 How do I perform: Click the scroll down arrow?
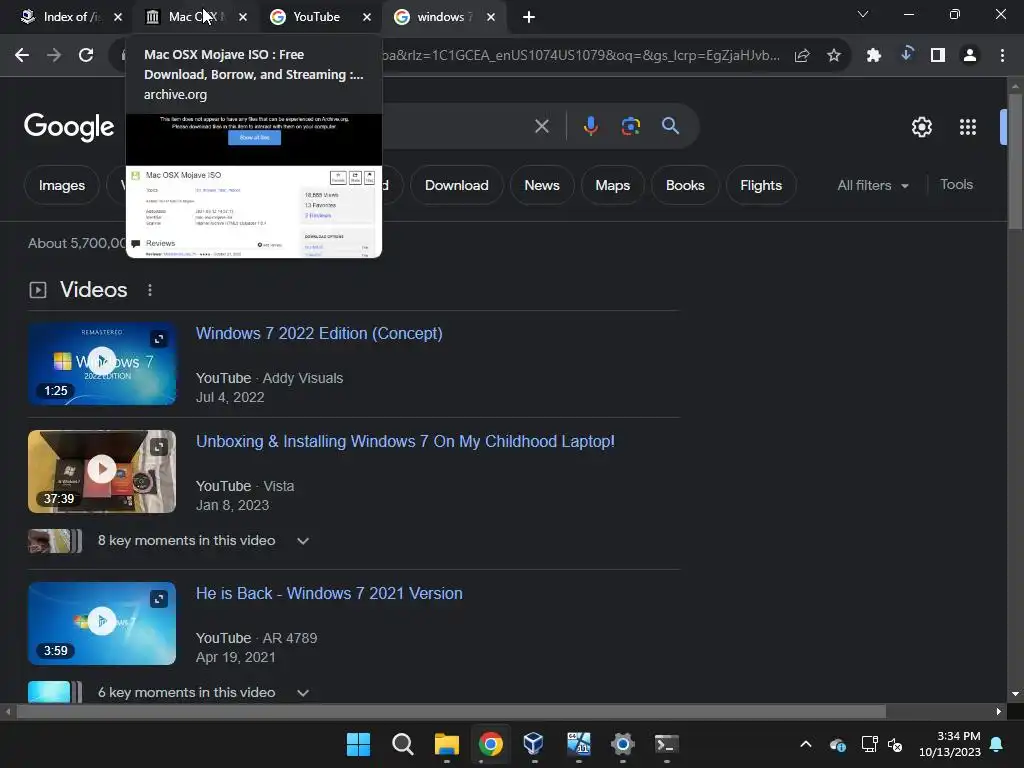1015,694
